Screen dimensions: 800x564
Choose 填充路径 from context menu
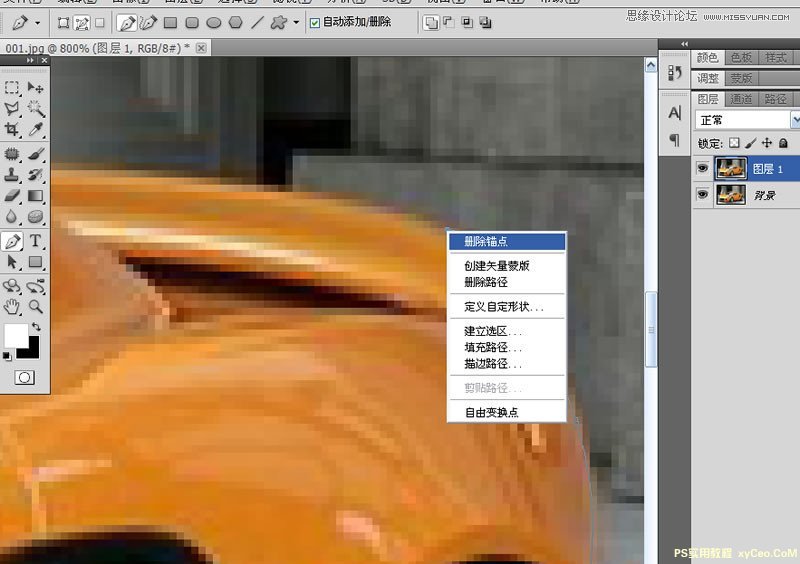click(507, 347)
